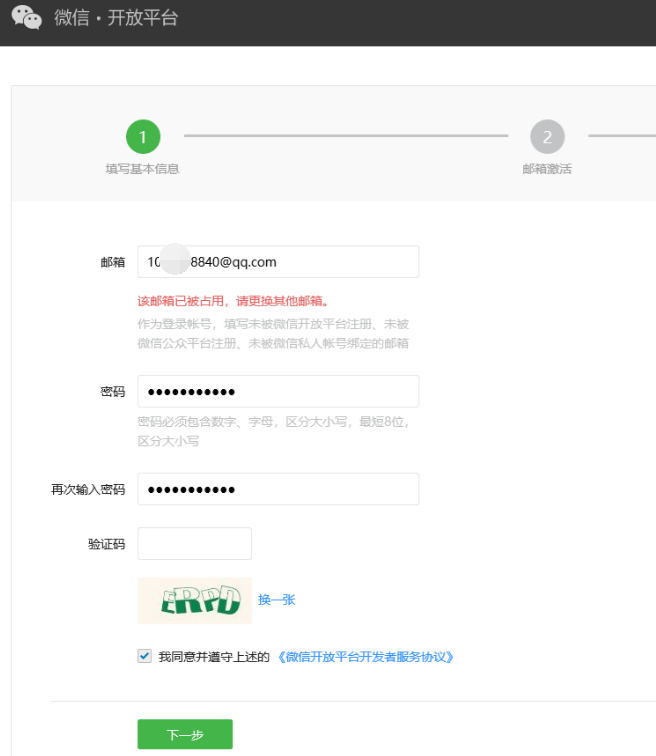Click the green 下一步 button

(x=185, y=734)
